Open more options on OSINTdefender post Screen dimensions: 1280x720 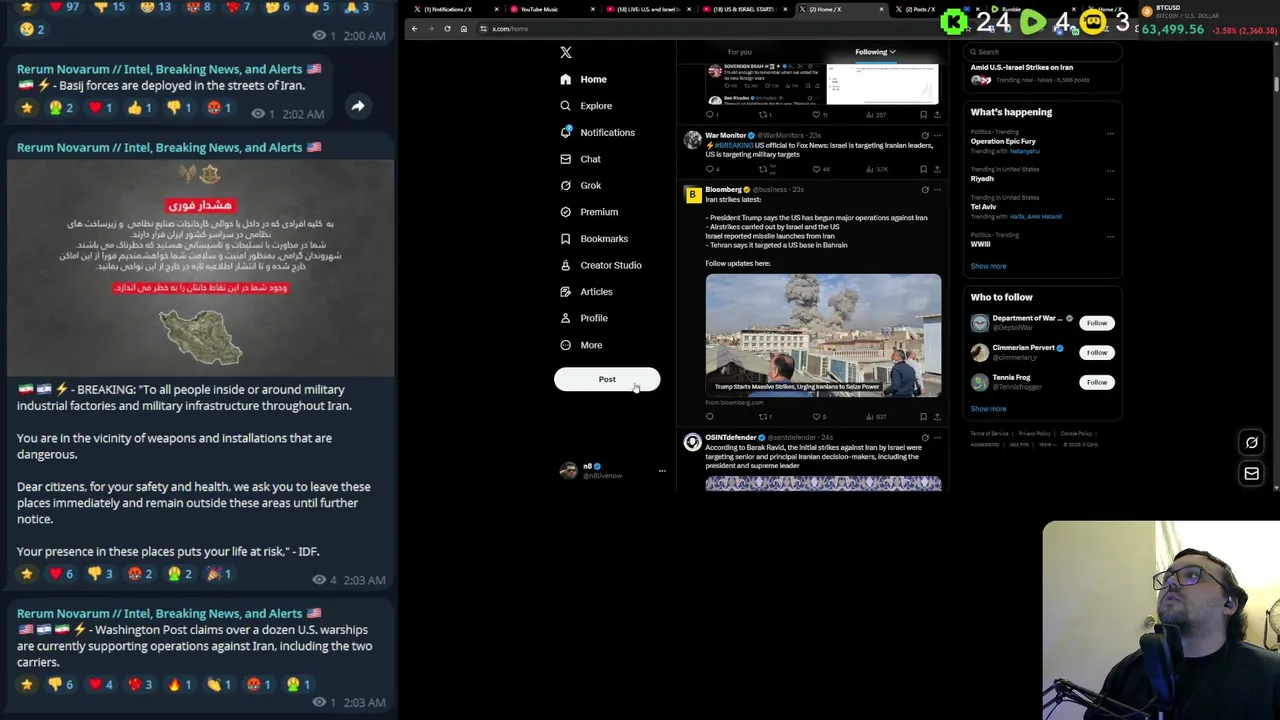tap(937, 438)
